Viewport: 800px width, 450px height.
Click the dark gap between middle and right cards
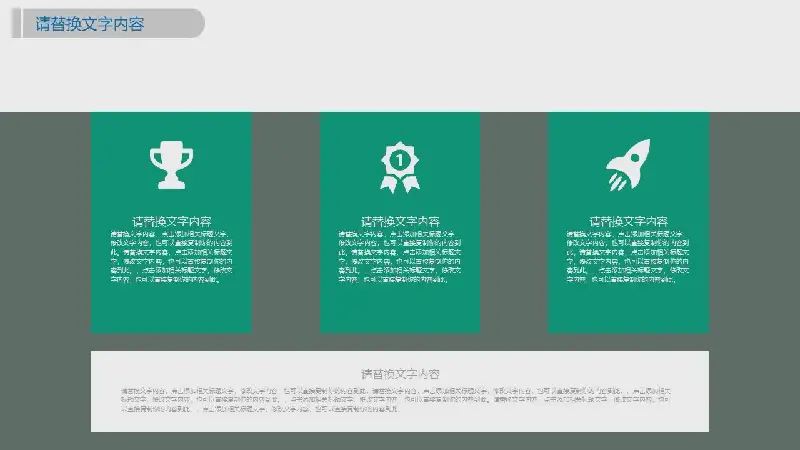tap(514, 222)
